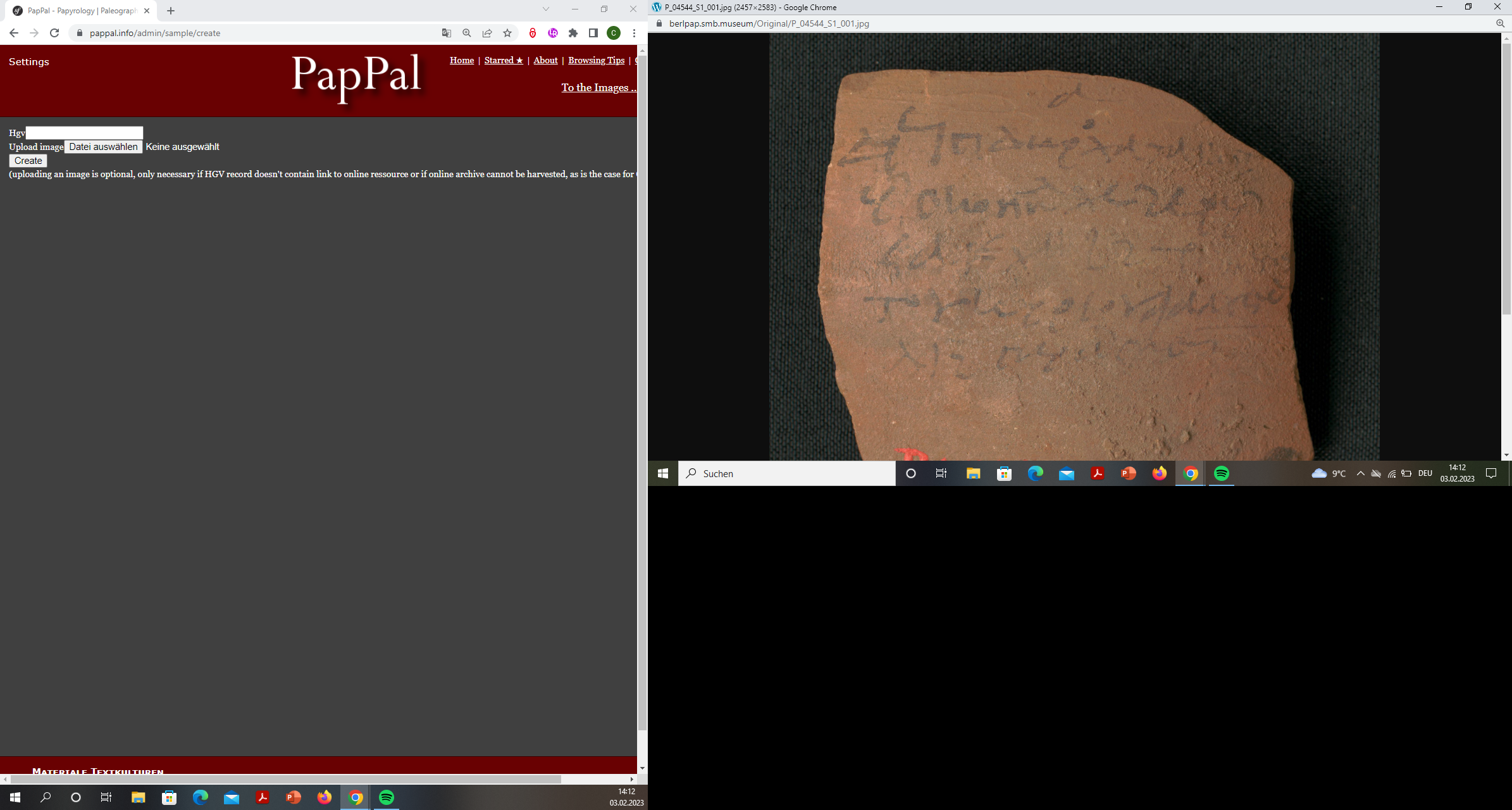The height and width of the screenshot is (810, 1512).
Task: Switch to Chrome in the left taskbar
Action: point(356,797)
